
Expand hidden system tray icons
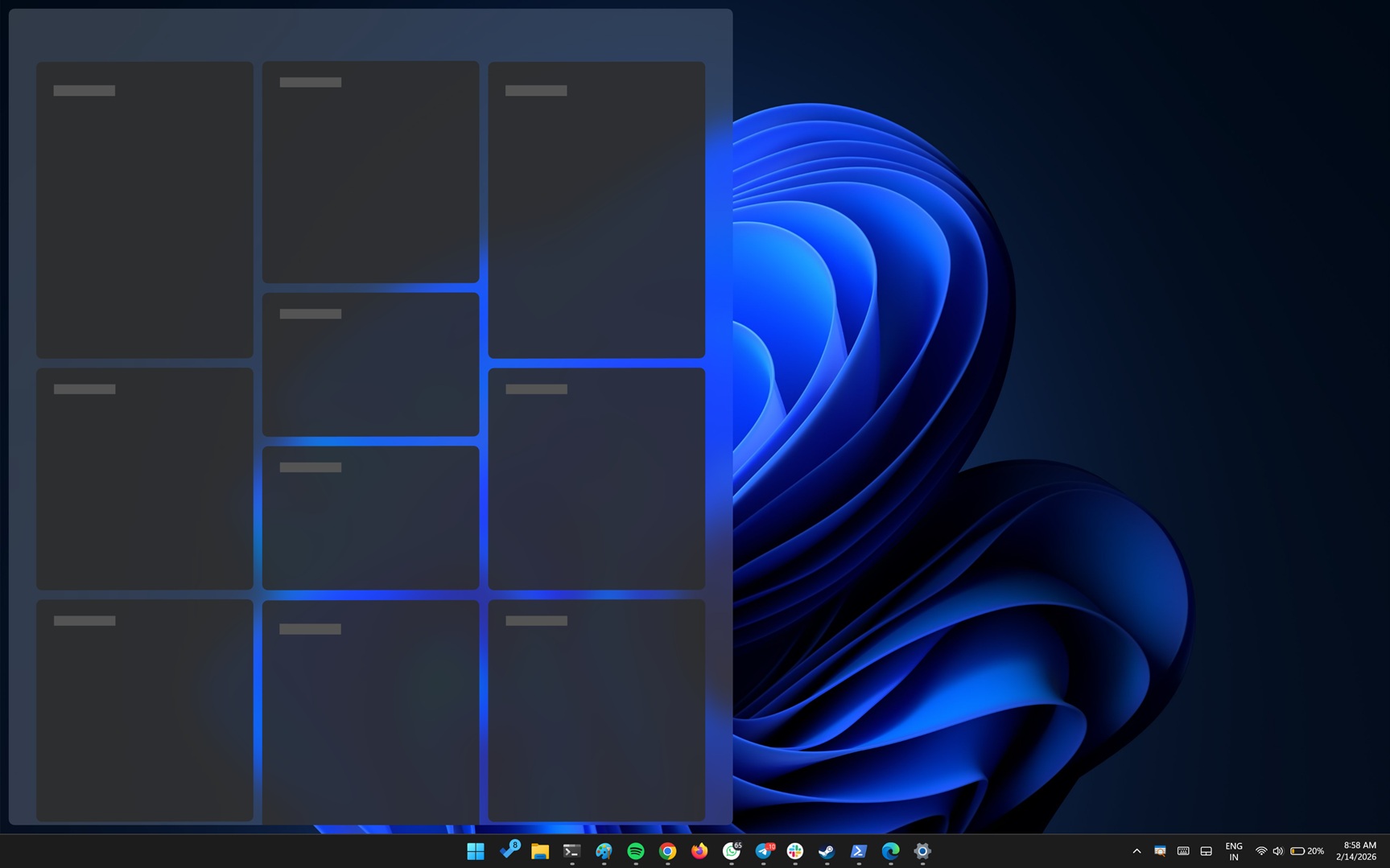pyautogui.click(x=1136, y=850)
